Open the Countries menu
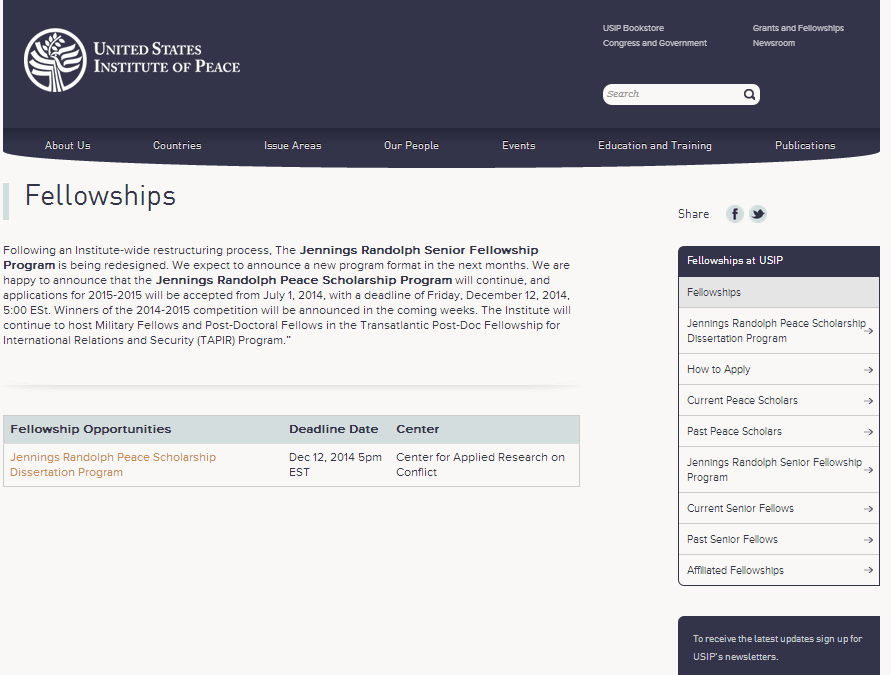Screen dimensions: 891x675 tap(177, 146)
